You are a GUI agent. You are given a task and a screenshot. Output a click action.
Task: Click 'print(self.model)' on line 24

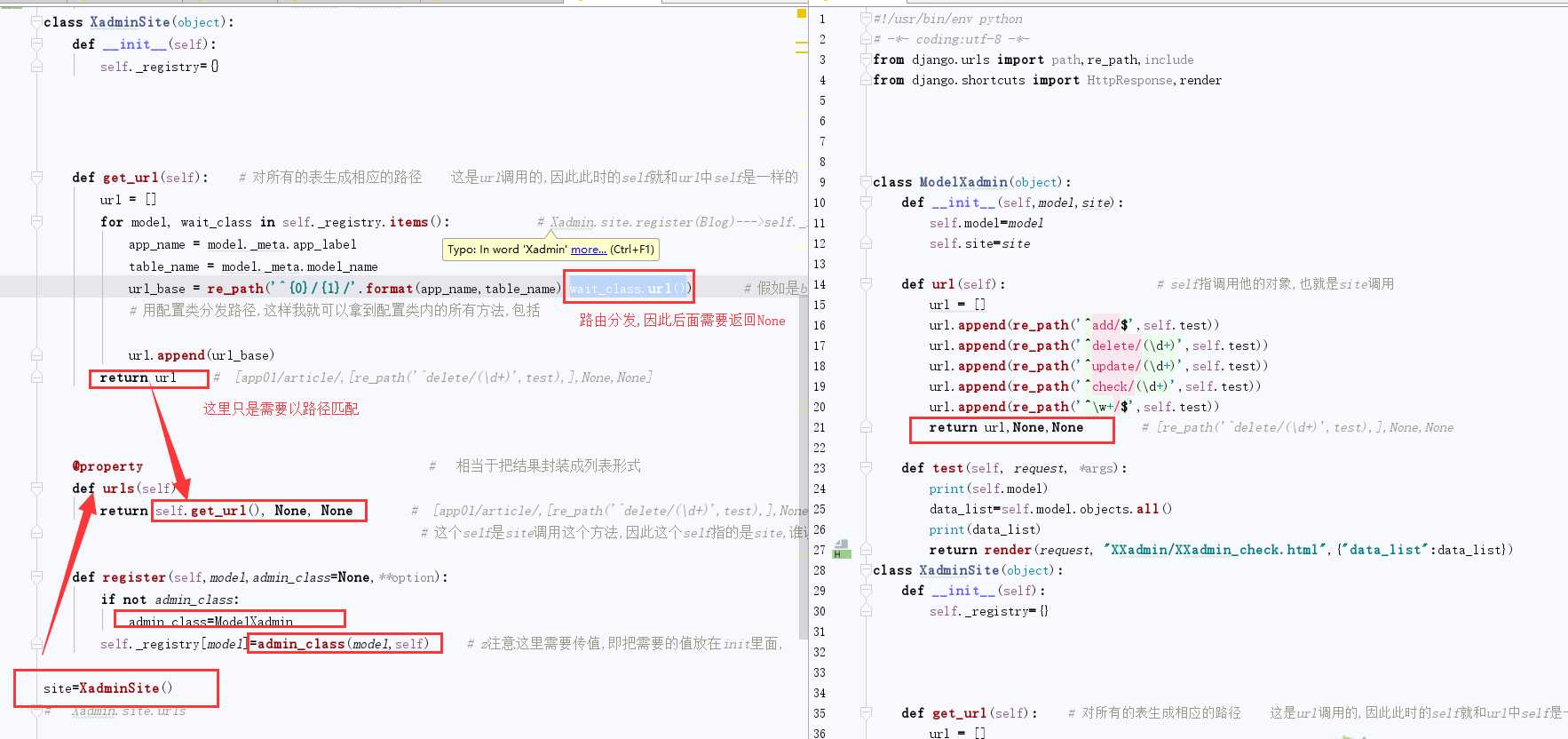988,489
